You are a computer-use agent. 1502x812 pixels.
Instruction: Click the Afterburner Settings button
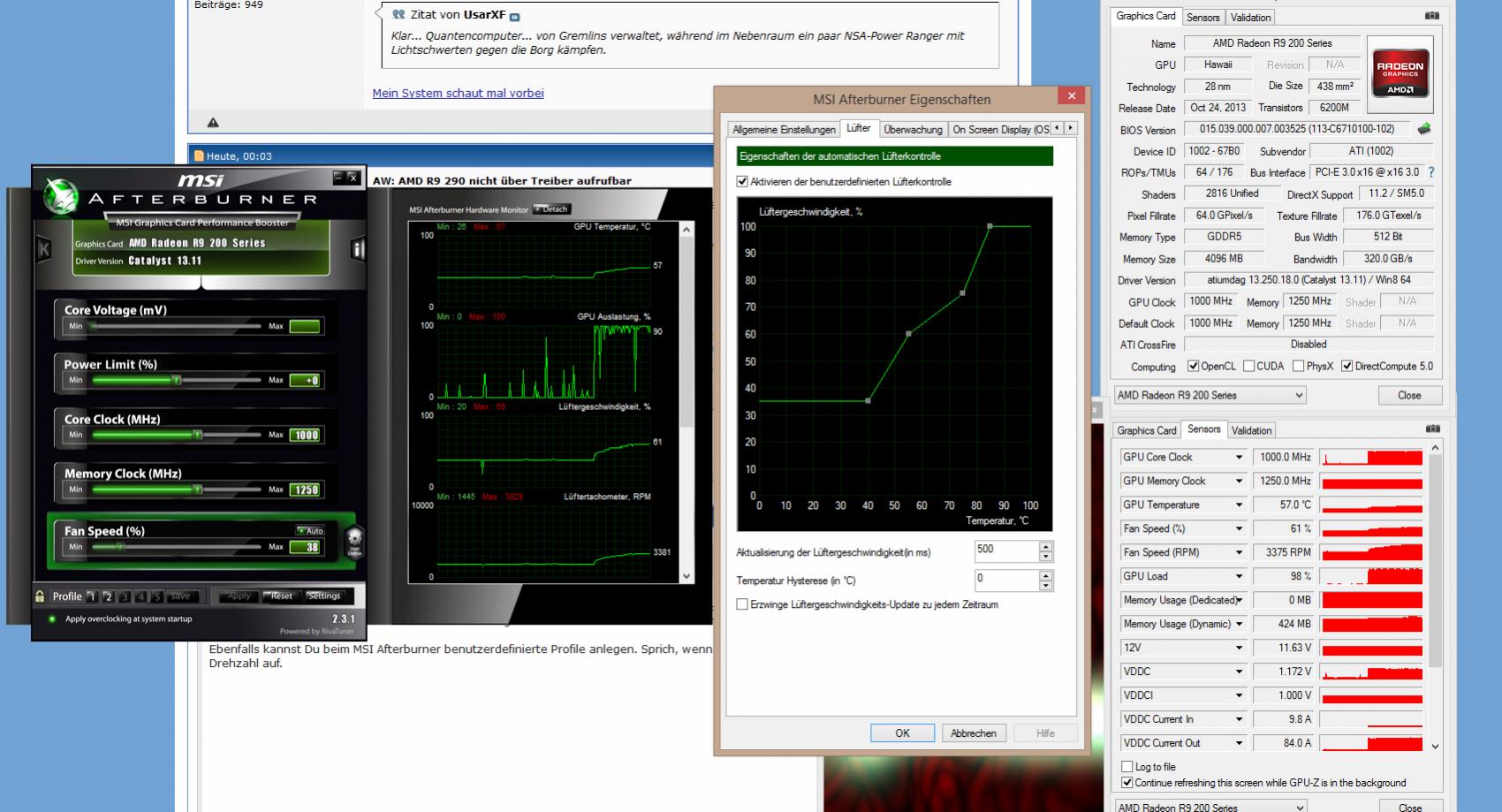[x=324, y=596]
